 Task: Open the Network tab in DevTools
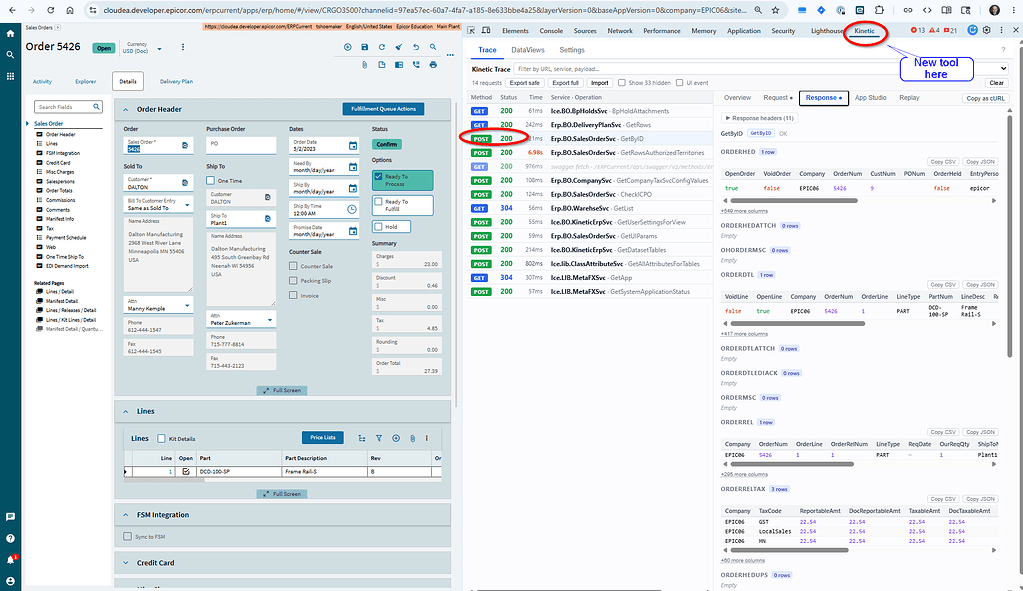click(620, 31)
